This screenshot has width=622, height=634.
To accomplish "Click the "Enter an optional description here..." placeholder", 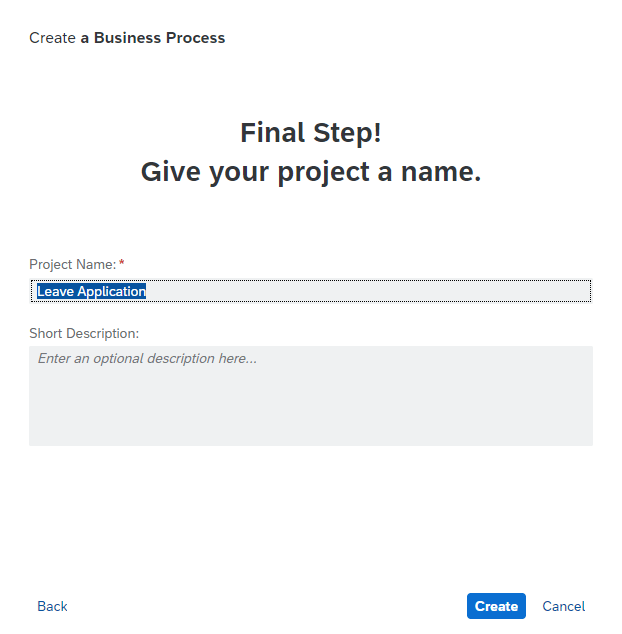I will [147, 358].
